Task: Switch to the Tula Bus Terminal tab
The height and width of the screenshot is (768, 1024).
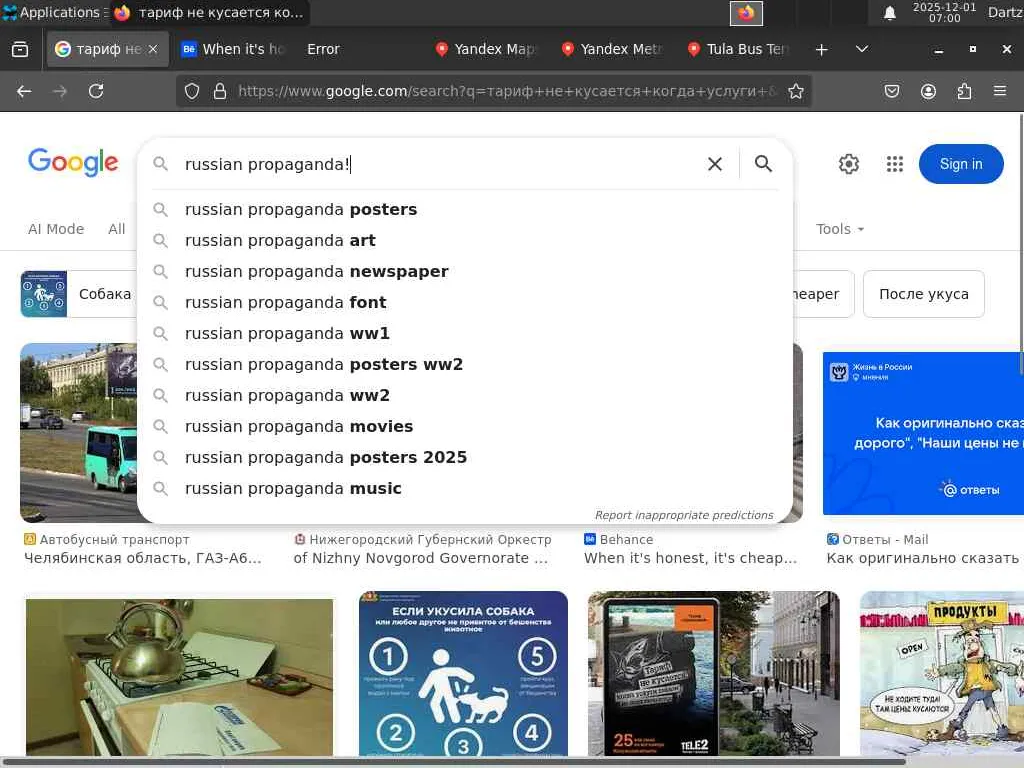Action: (739, 49)
